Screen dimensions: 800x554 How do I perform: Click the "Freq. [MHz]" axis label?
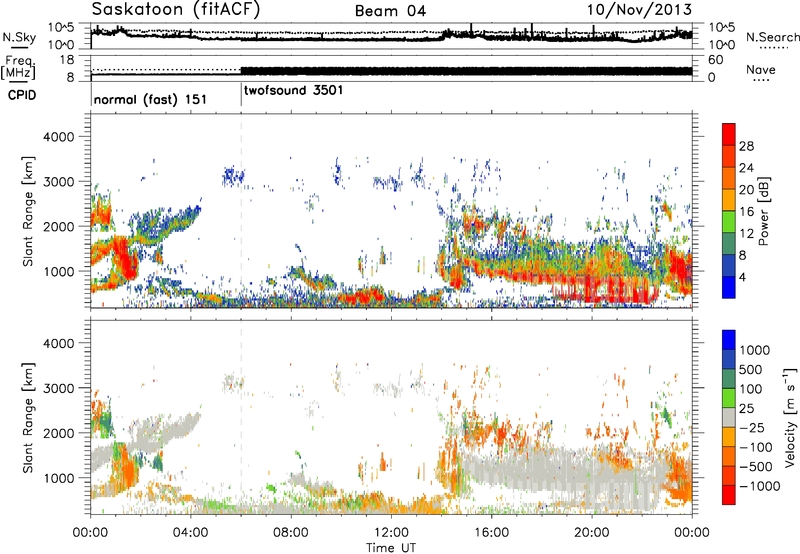[x=18, y=68]
